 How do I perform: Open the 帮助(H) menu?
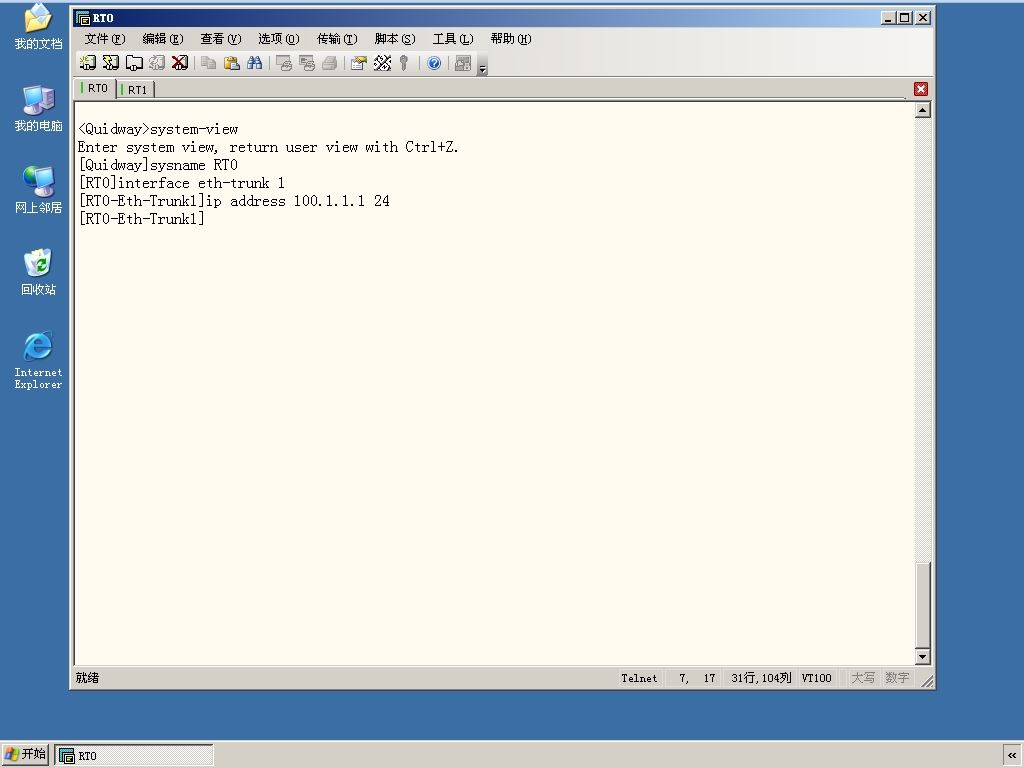(x=511, y=39)
